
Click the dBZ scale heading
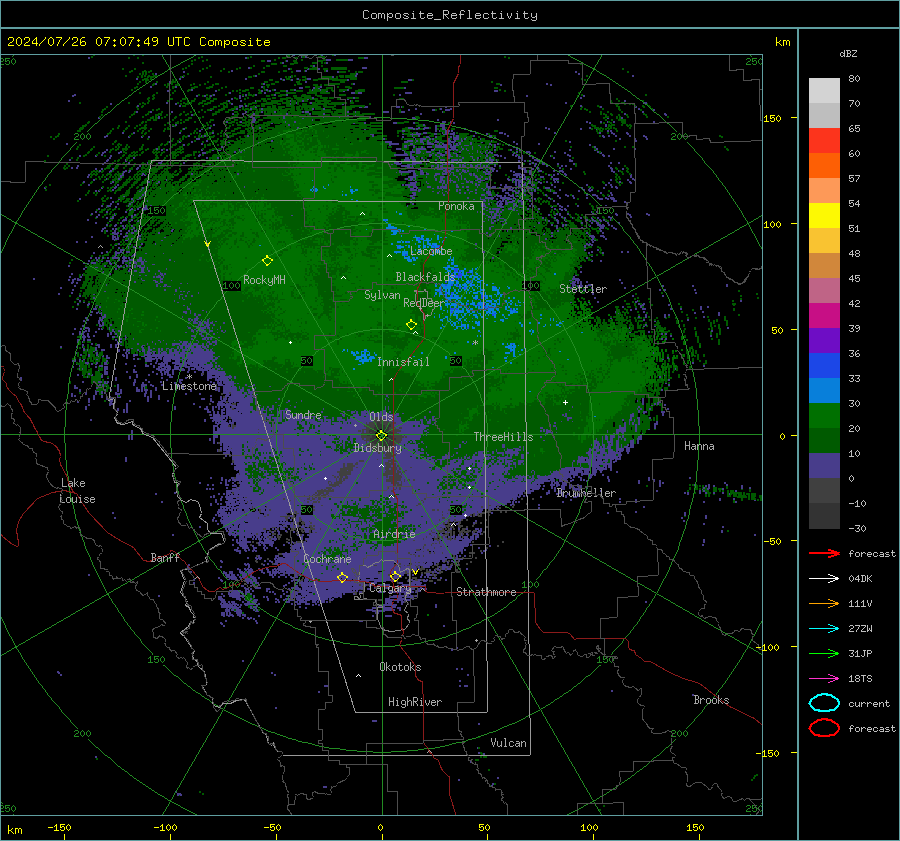(848, 53)
